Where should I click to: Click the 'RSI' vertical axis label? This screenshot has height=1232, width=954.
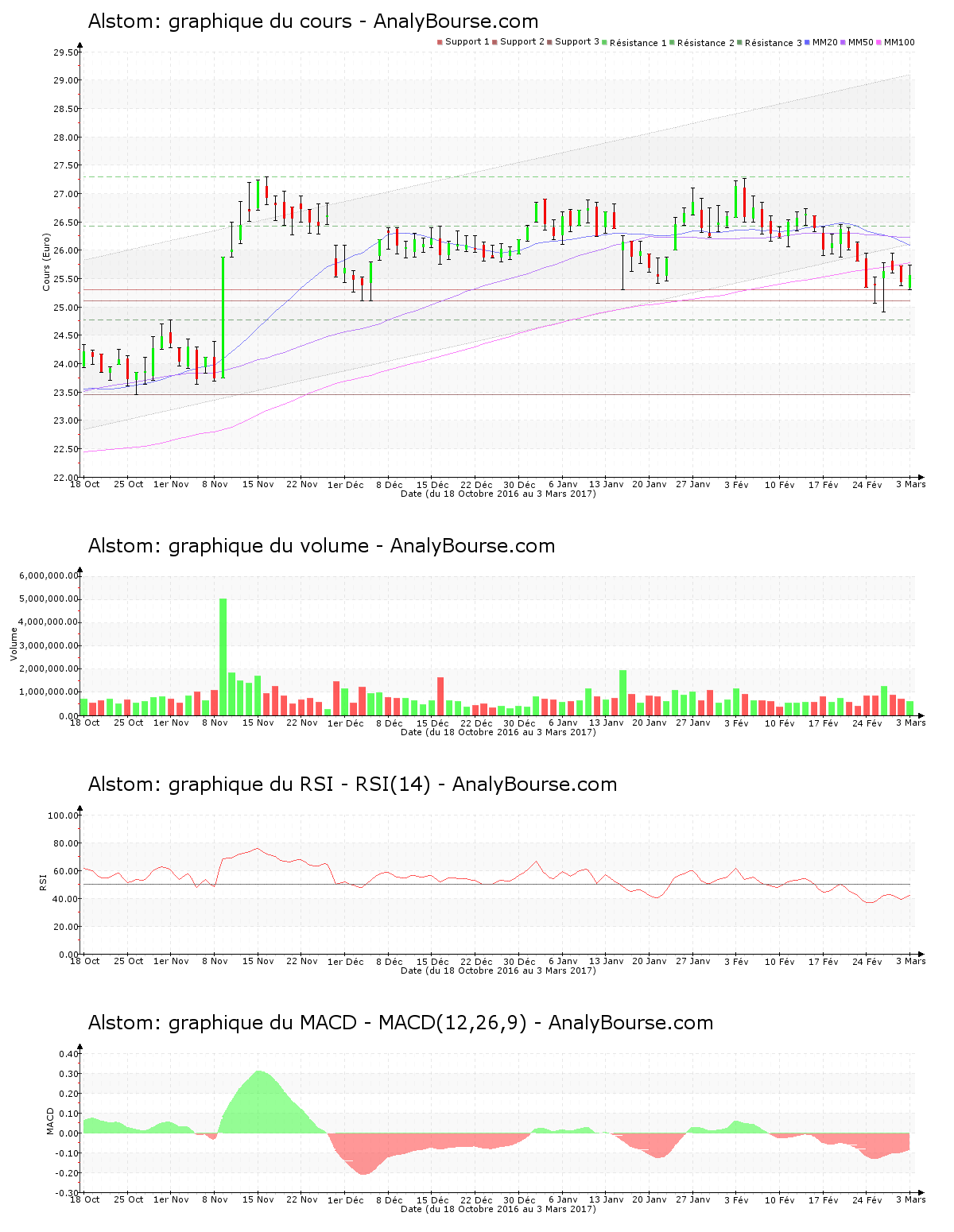tap(43, 881)
